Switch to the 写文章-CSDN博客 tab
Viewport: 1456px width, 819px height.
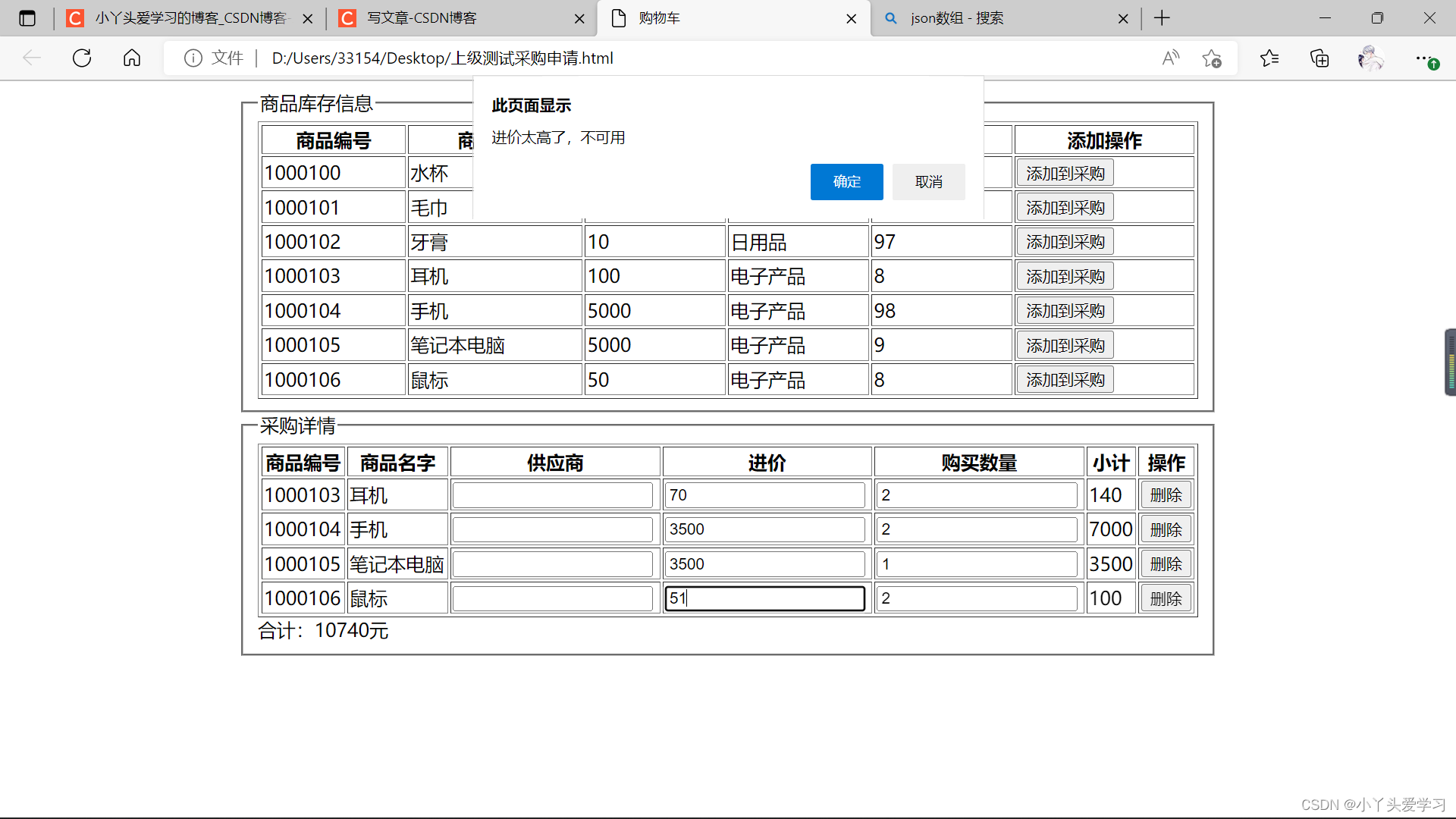click(462, 18)
